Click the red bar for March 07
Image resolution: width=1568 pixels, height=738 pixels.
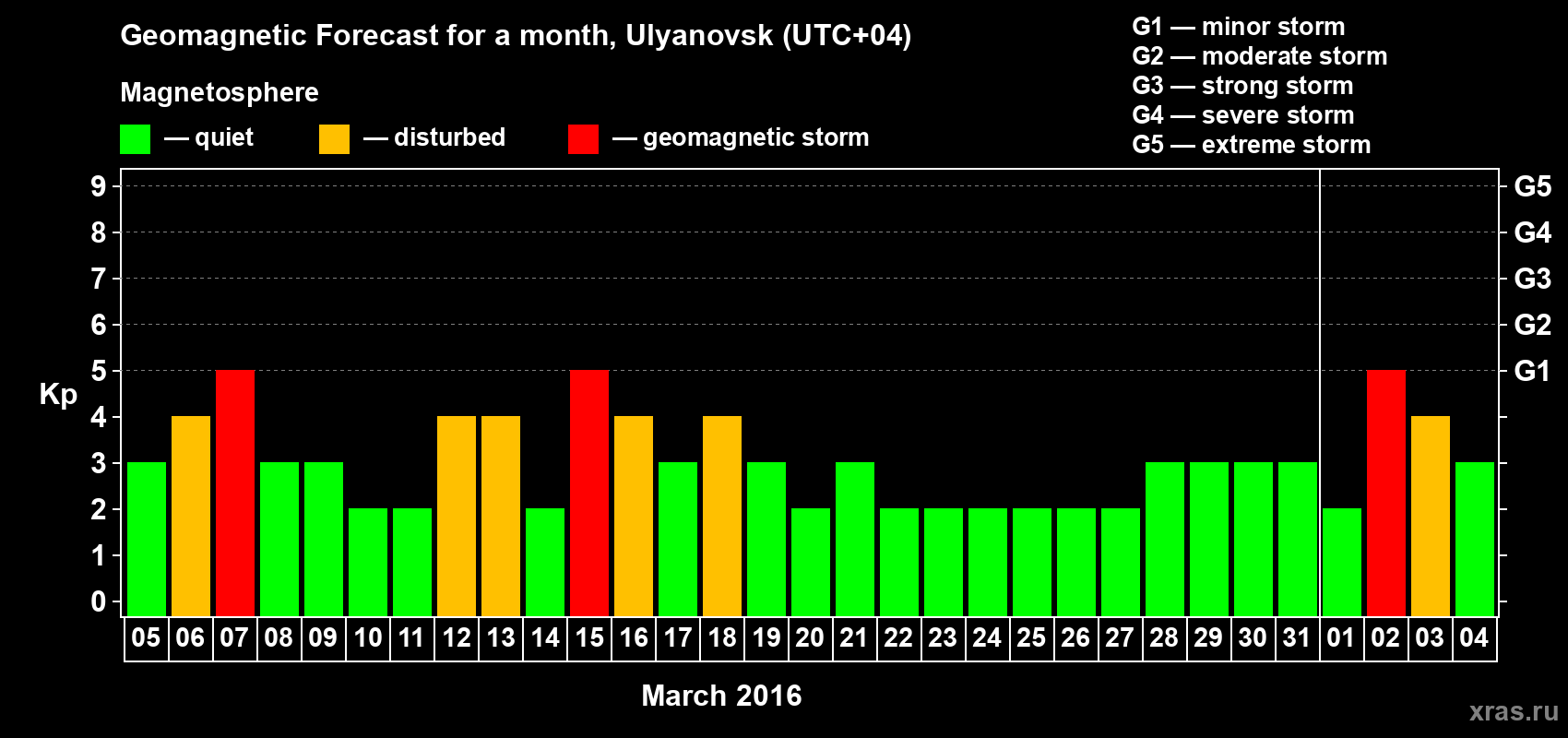235,493
